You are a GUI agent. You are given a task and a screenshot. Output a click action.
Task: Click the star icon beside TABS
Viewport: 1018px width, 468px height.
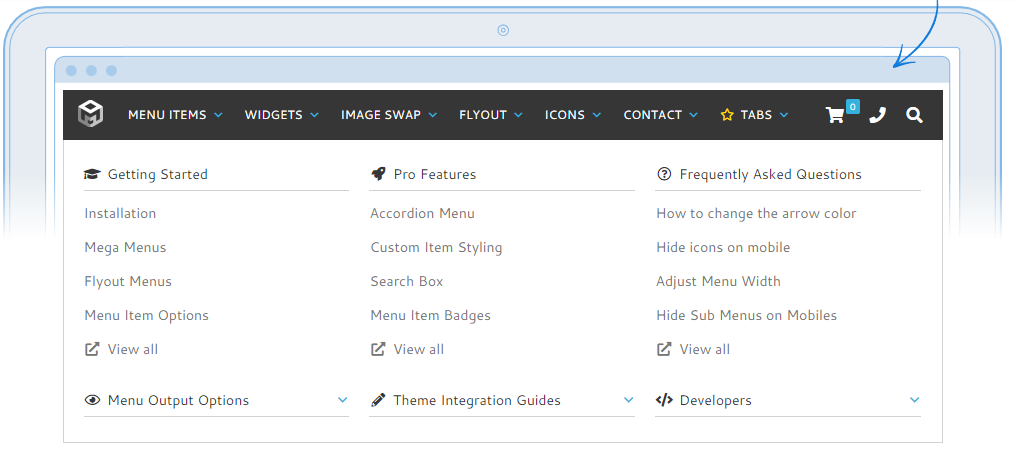(x=727, y=115)
